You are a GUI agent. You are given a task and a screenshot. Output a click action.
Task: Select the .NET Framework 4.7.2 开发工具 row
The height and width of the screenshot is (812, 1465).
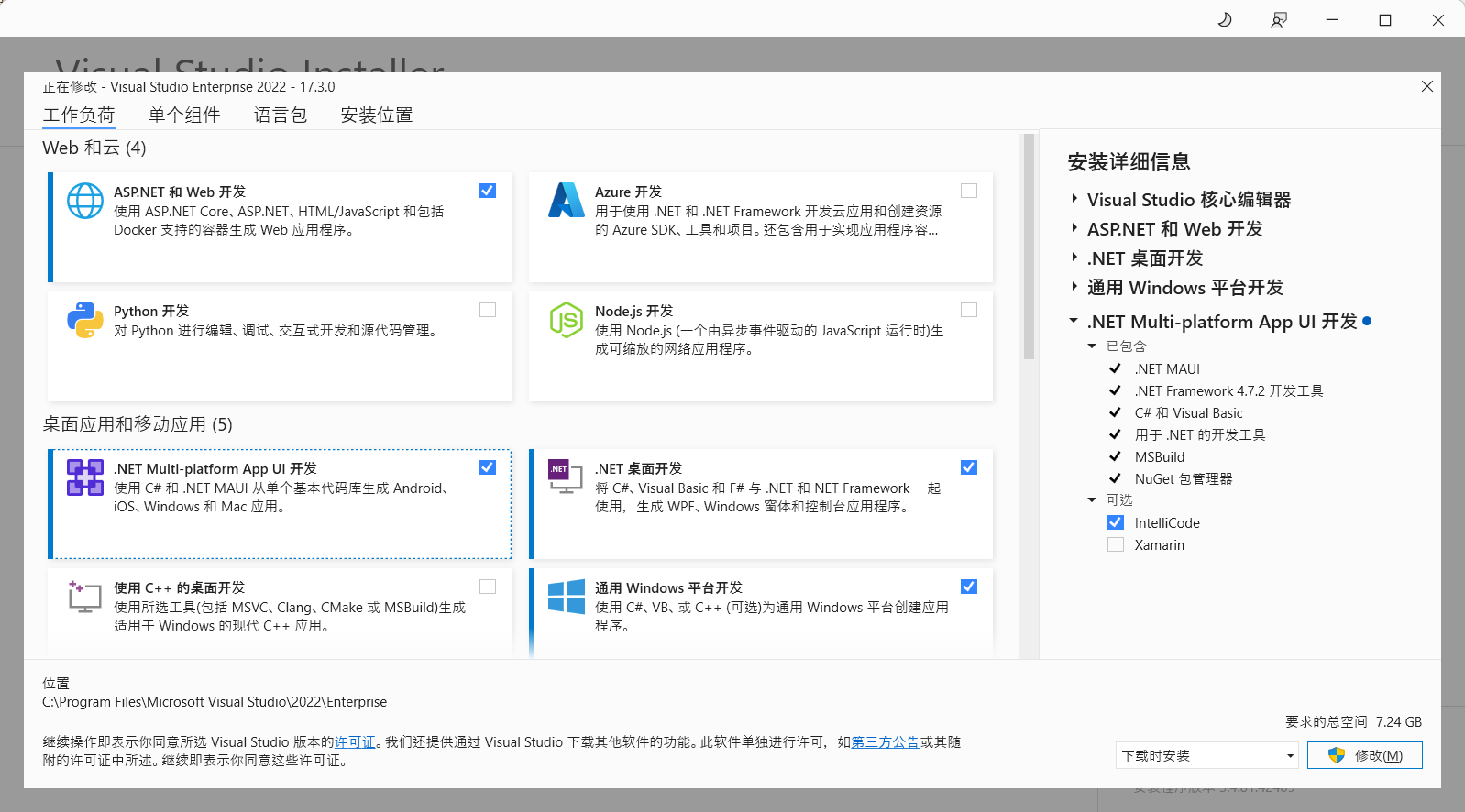(1228, 390)
